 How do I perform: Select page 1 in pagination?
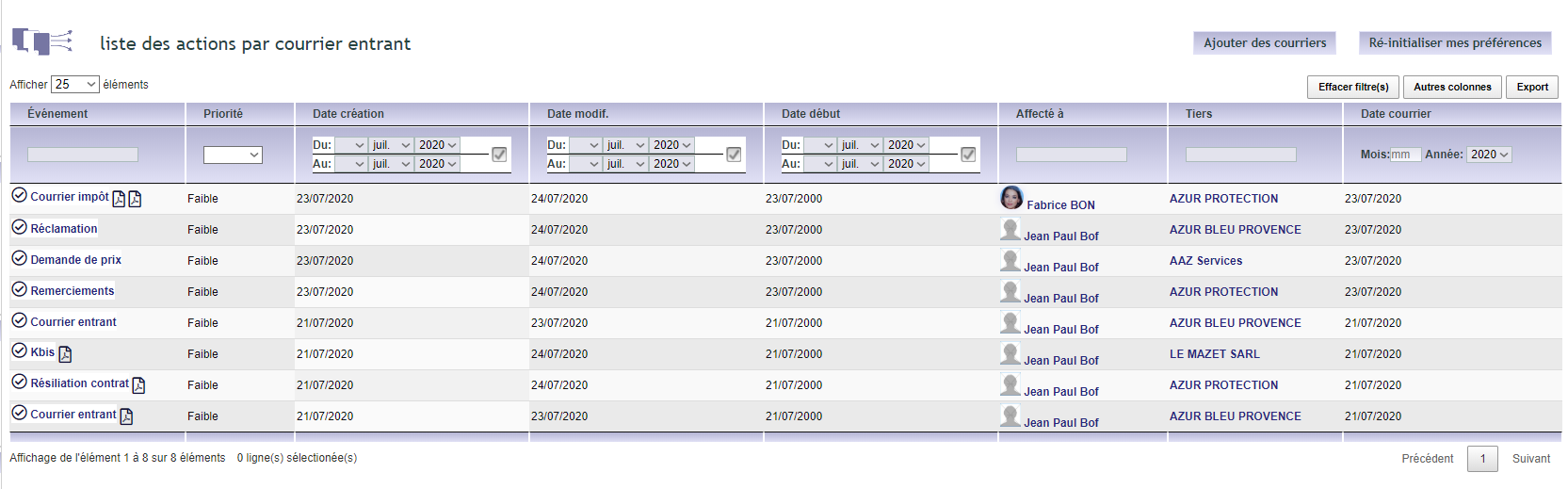coord(1482,459)
